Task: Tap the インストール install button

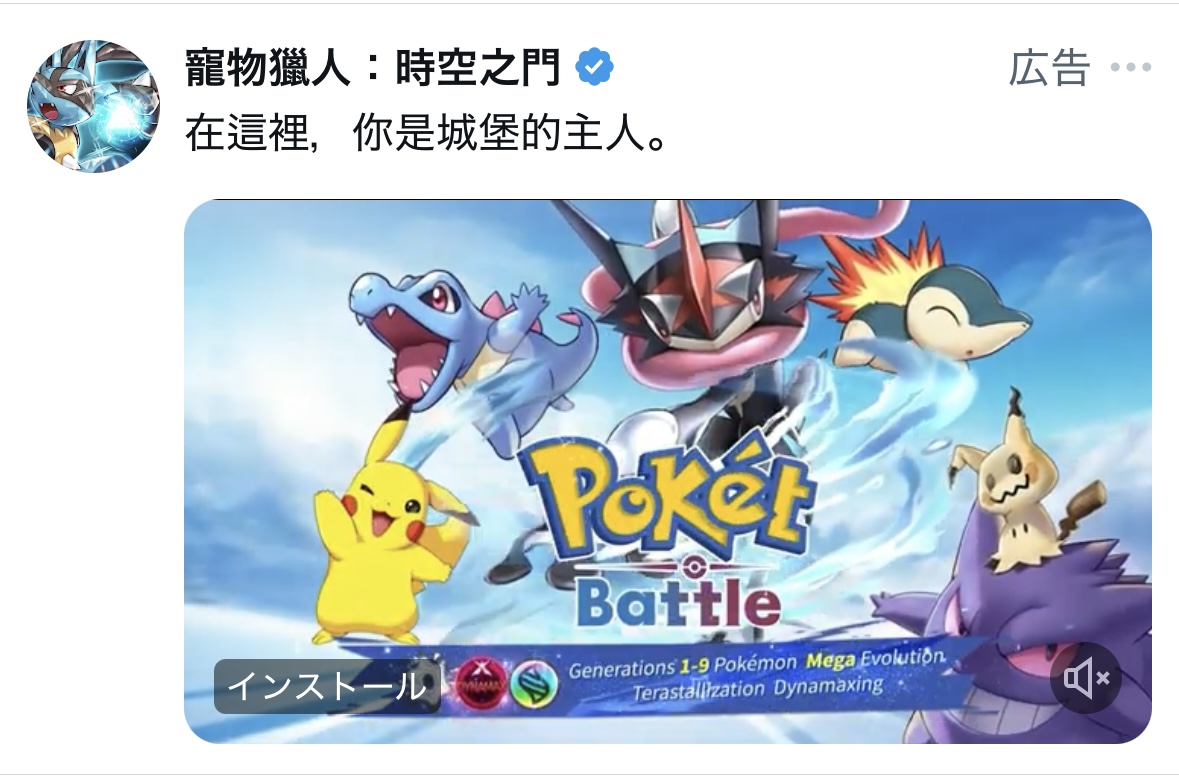Action: pos(327,686)
